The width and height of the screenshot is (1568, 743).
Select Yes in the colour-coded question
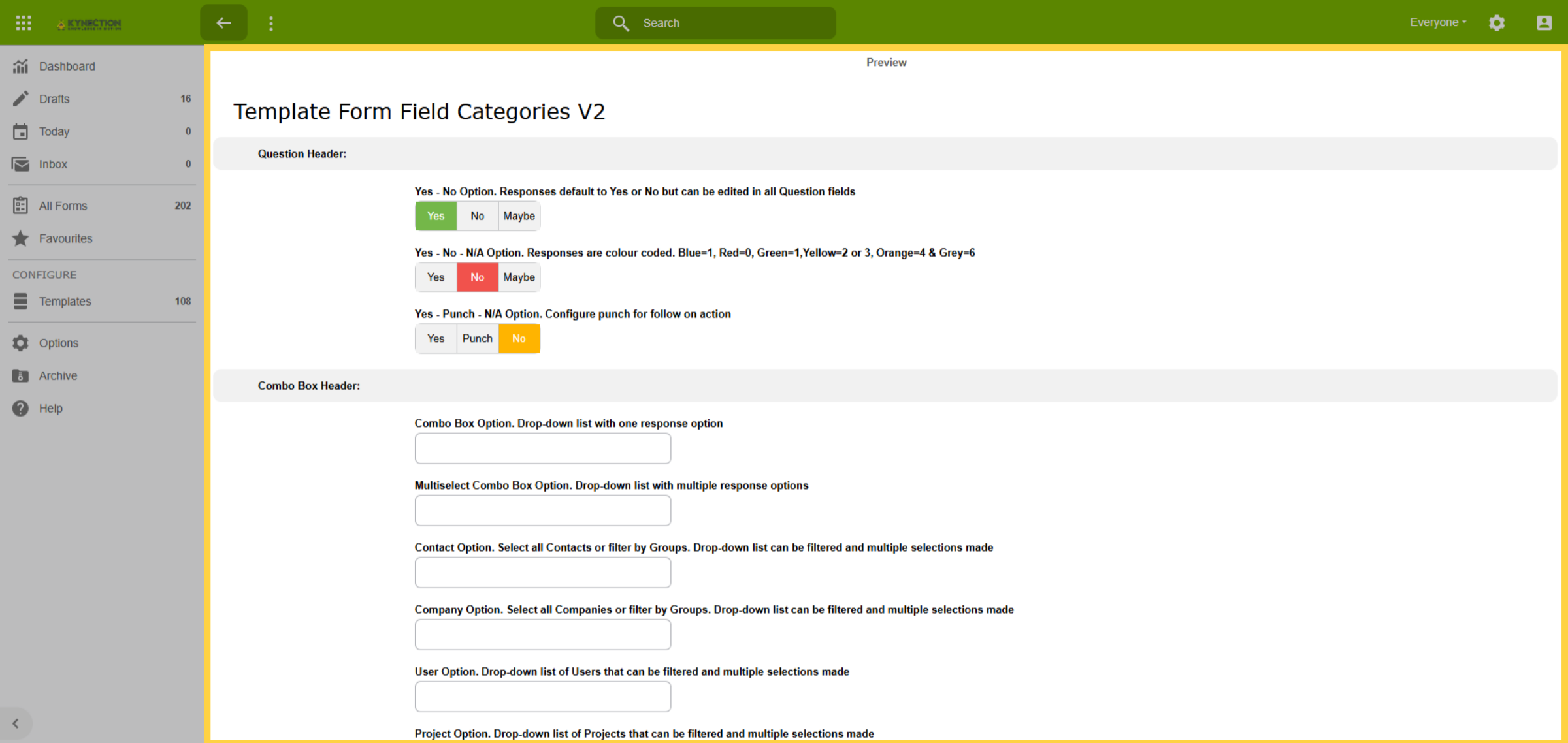pos(436,277)
